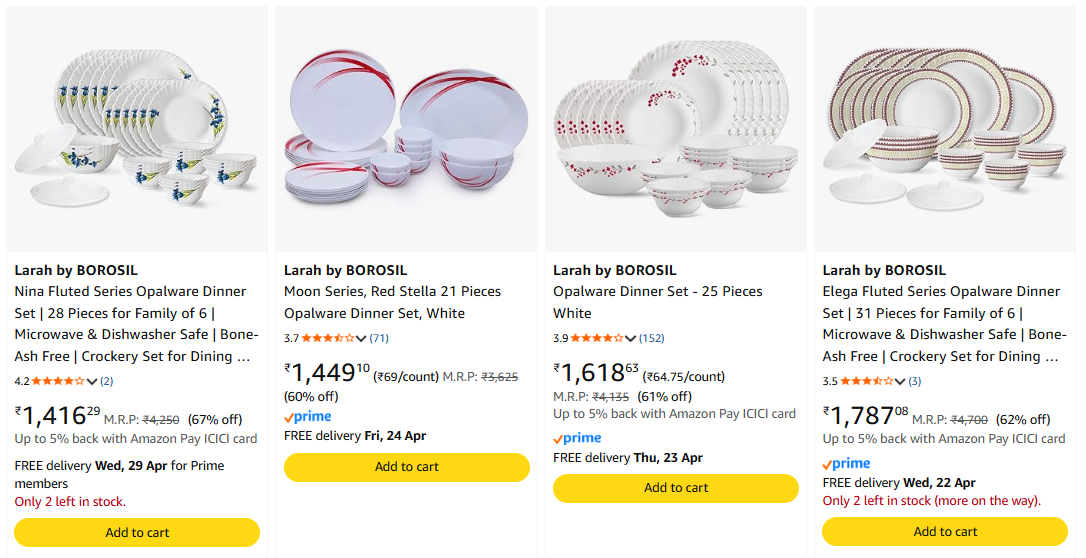Add Elega Fluted 31 Pieces set to cart

pos(945,532)
